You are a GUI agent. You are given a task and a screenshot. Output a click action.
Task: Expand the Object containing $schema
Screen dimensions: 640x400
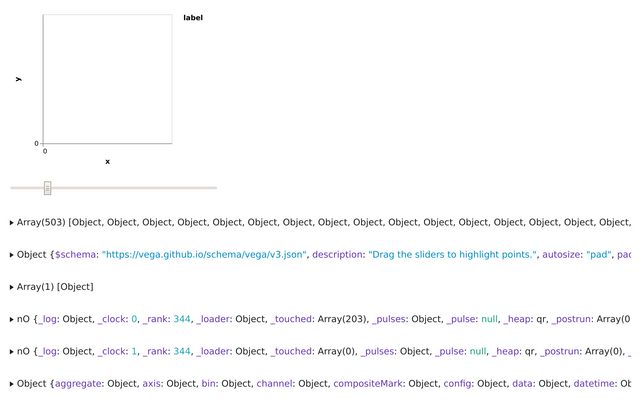coord(11,255)
